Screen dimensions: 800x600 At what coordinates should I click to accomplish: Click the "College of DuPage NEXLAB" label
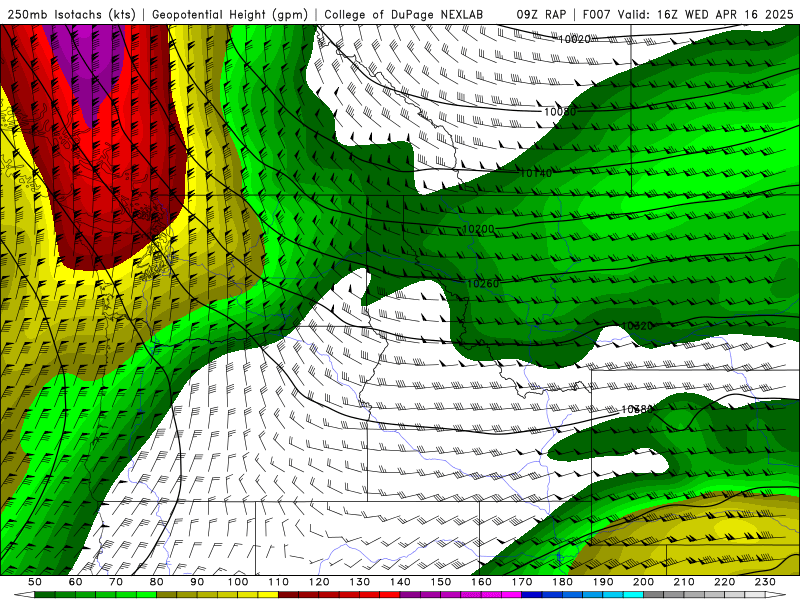point(404,15)
